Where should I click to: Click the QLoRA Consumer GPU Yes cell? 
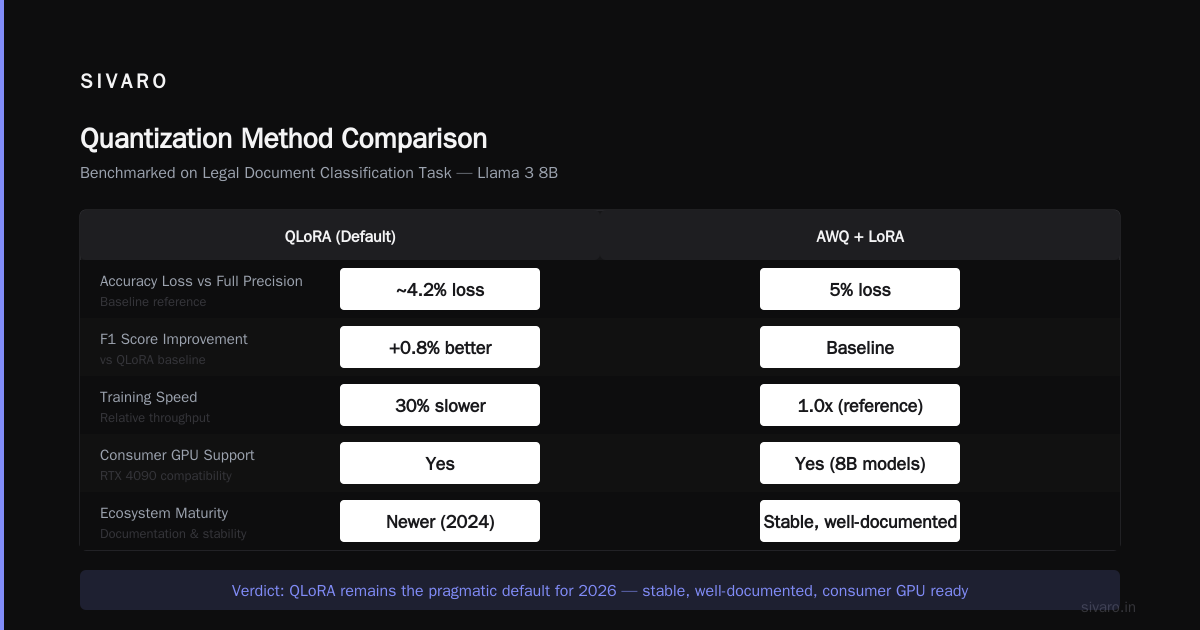coord(440,464)
